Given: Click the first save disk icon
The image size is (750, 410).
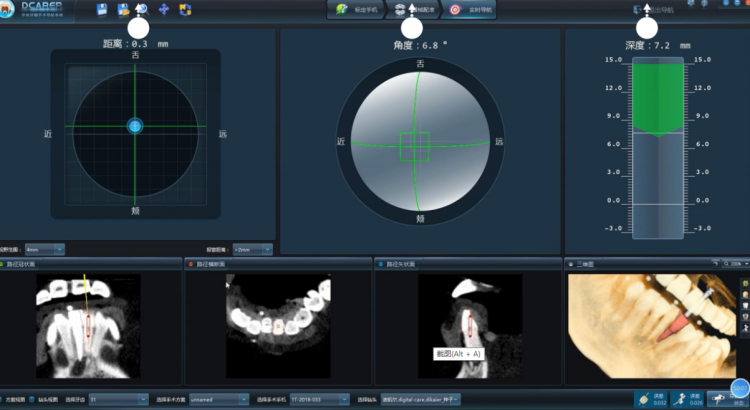Looking at the screenshot, I should 102,10.
